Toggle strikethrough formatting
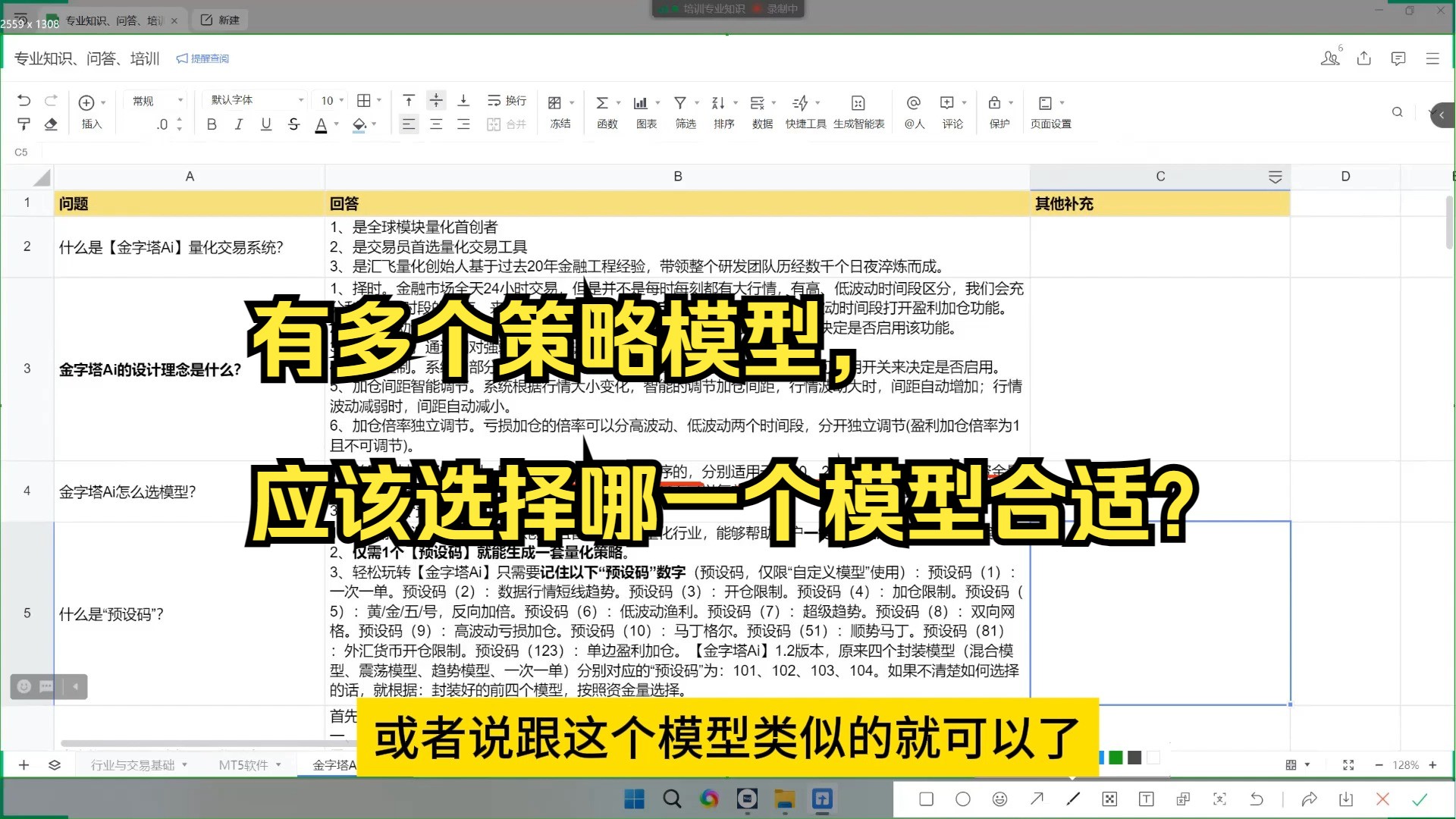 coord(293,124)
